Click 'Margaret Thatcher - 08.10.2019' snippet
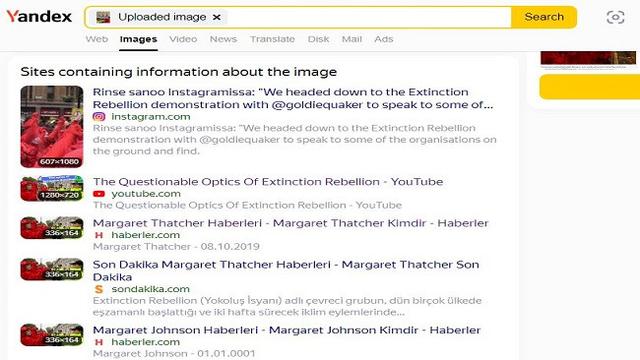 (x=176, y=247)
